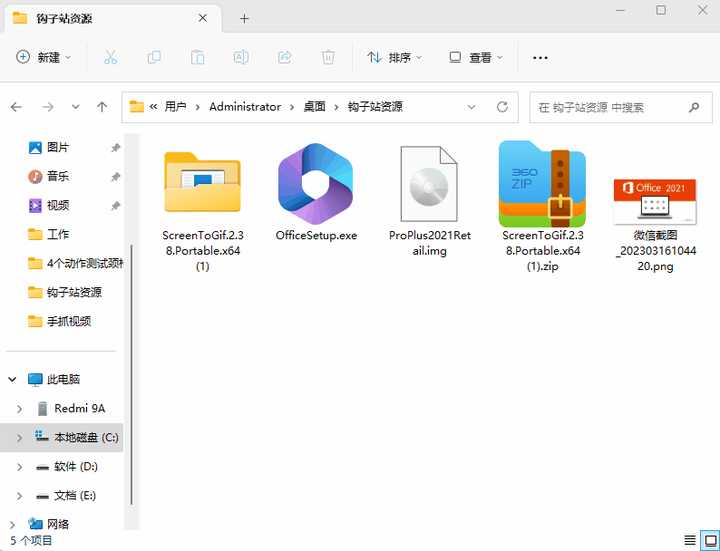Go back with the left arrow
Viewport: 720px width, 551px height.
pos(17,107)
